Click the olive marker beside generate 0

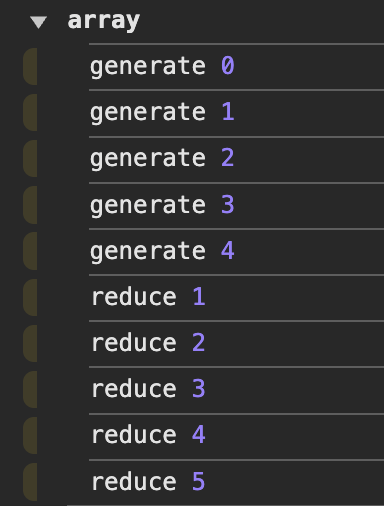tap(30, 67)
